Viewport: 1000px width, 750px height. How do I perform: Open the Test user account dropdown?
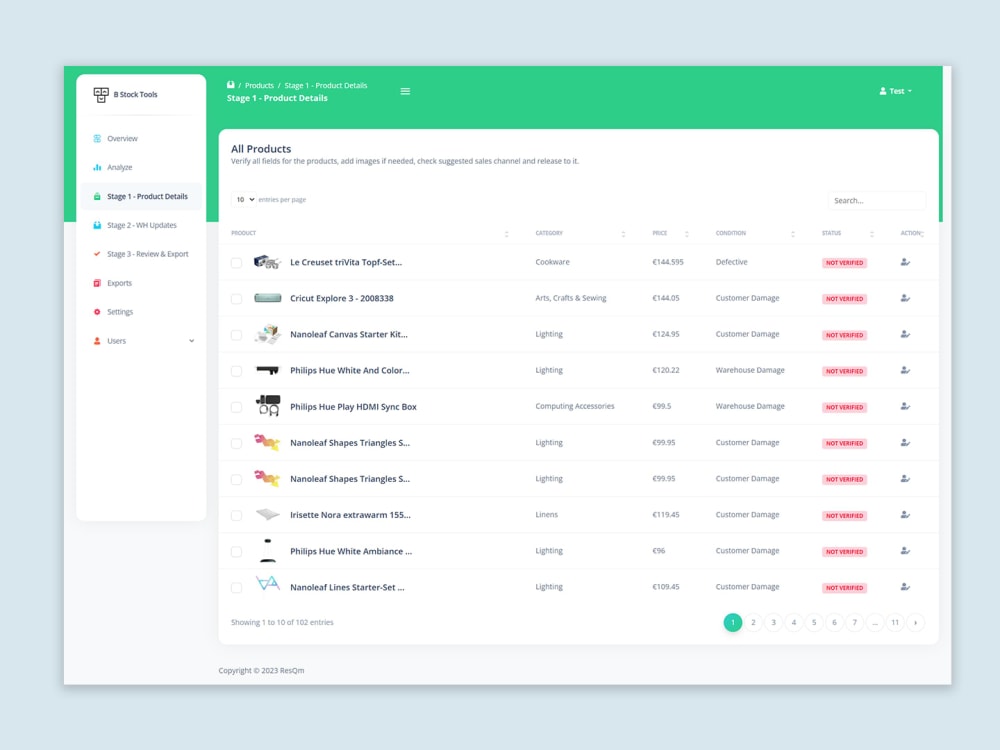click(895, 90)
